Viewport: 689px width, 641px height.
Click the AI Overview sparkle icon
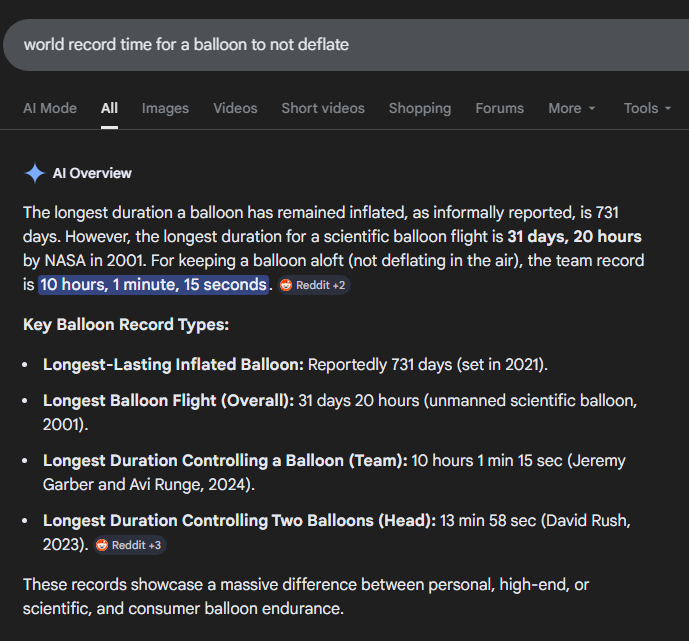tap(35, 174)
